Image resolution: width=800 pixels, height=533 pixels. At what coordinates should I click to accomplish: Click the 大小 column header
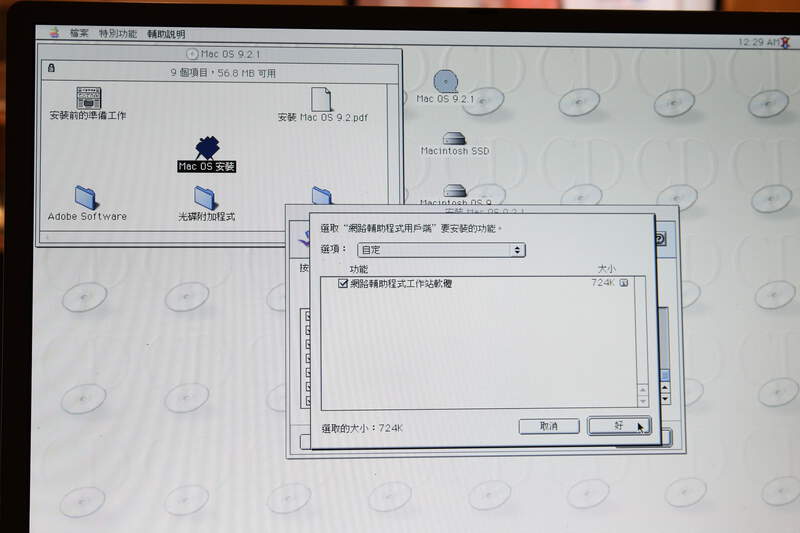pos(606,268)
